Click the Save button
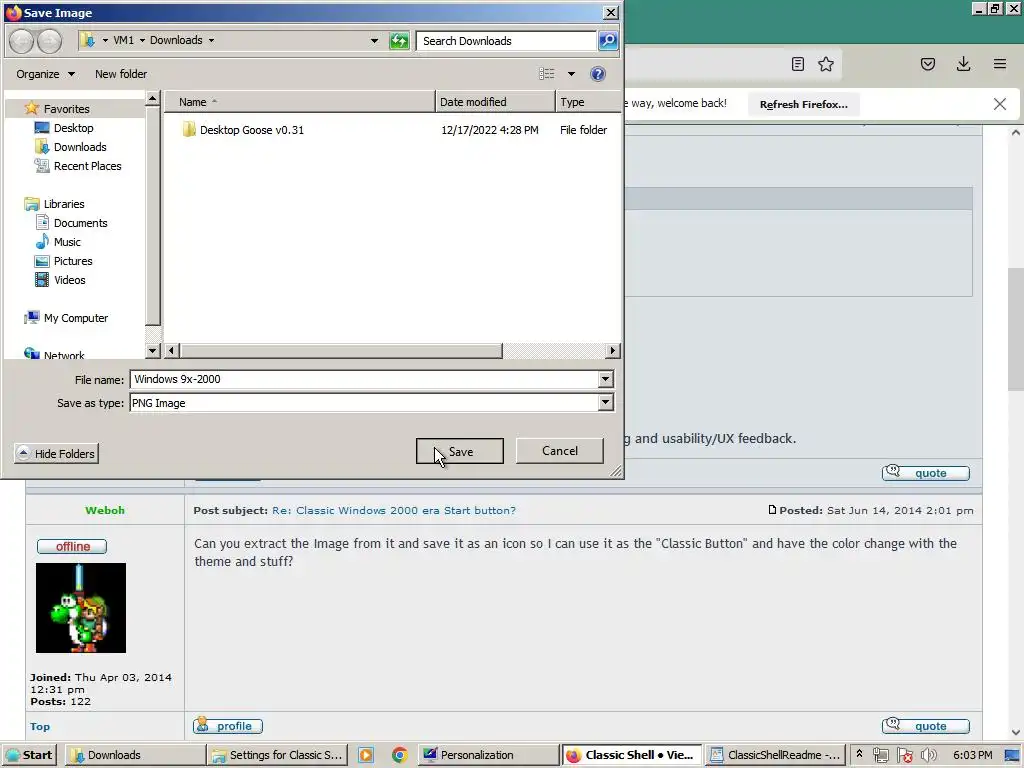The width and height of the screenshot is (1024, 768). pyautogui.click(x=460, y=451)
